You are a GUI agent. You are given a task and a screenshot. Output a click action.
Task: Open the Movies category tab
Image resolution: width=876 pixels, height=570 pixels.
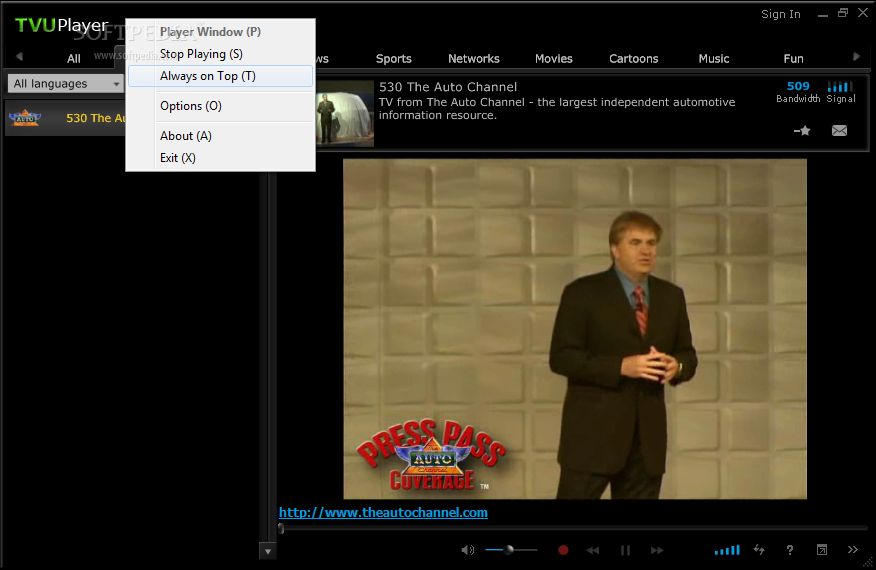(x=554, y=59)
